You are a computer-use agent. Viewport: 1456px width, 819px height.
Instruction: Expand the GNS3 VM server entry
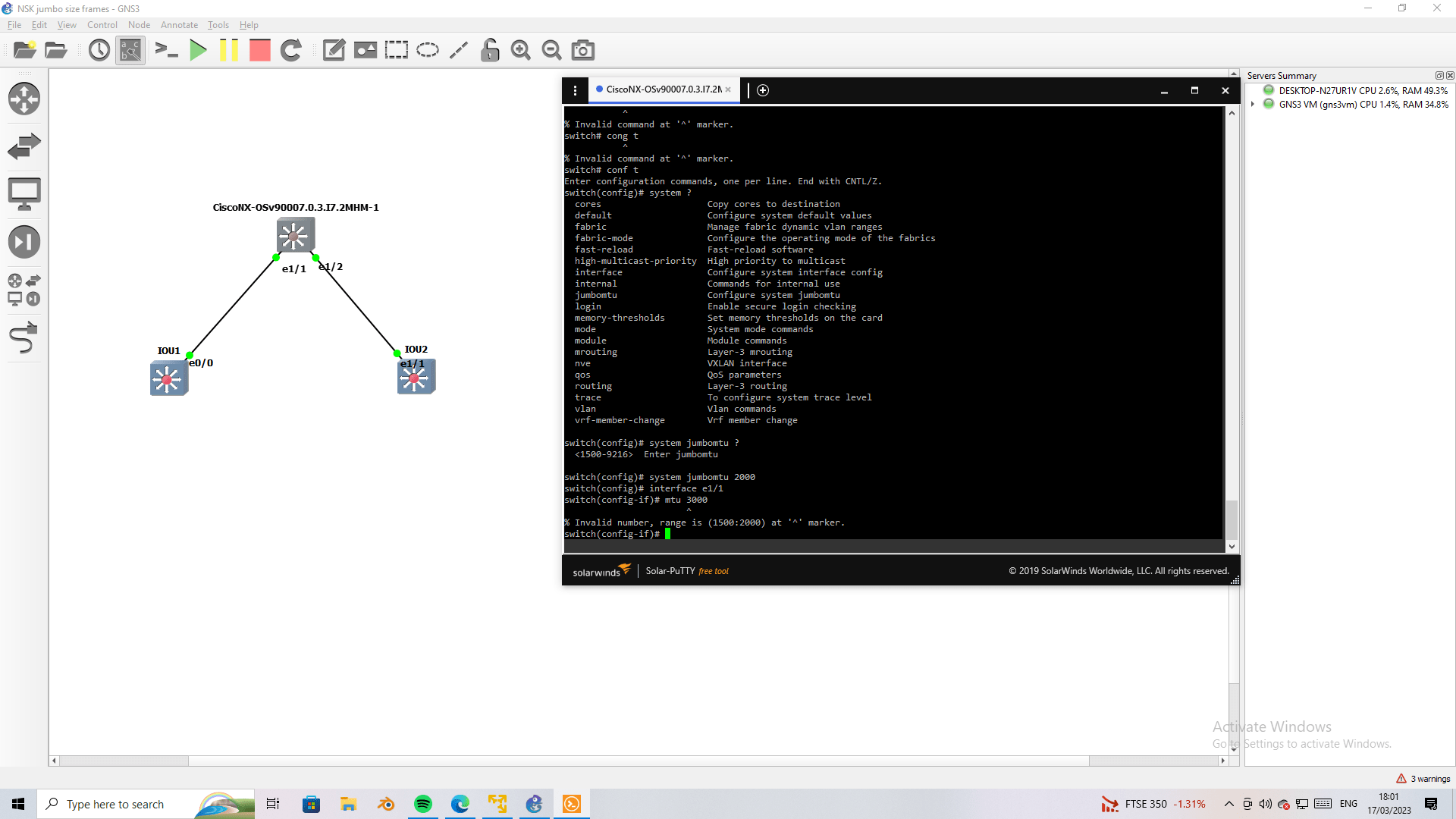coord(1252,104)
